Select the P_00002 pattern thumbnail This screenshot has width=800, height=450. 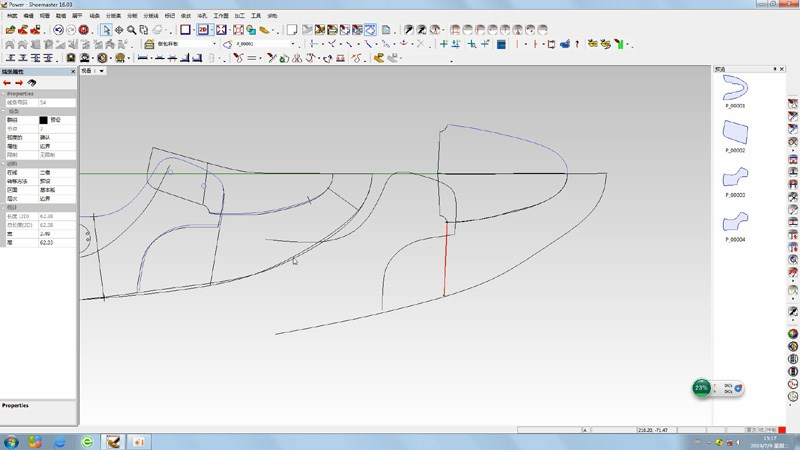click(x=736, y=131)
